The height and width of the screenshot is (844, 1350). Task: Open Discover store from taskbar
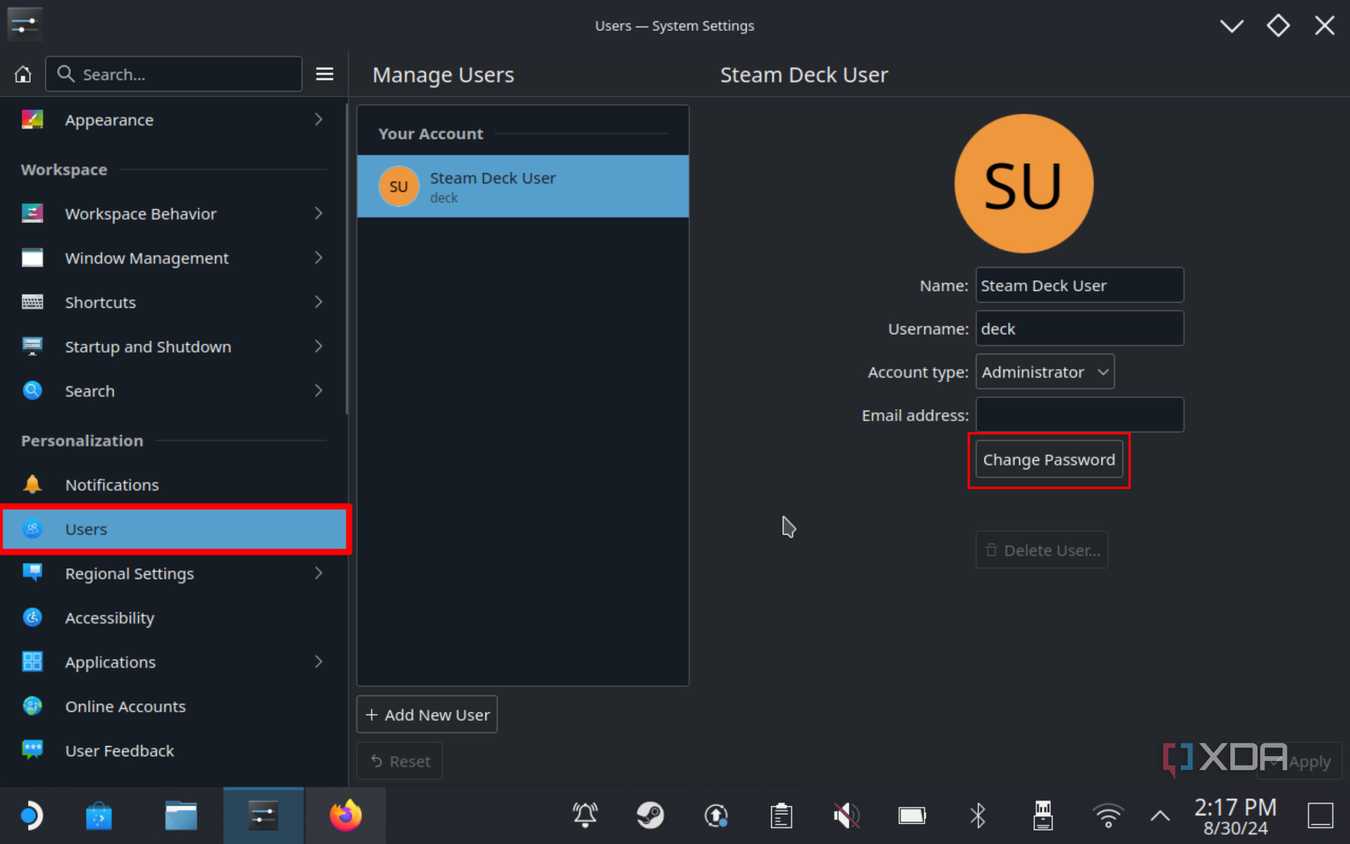tap(99, 816)
